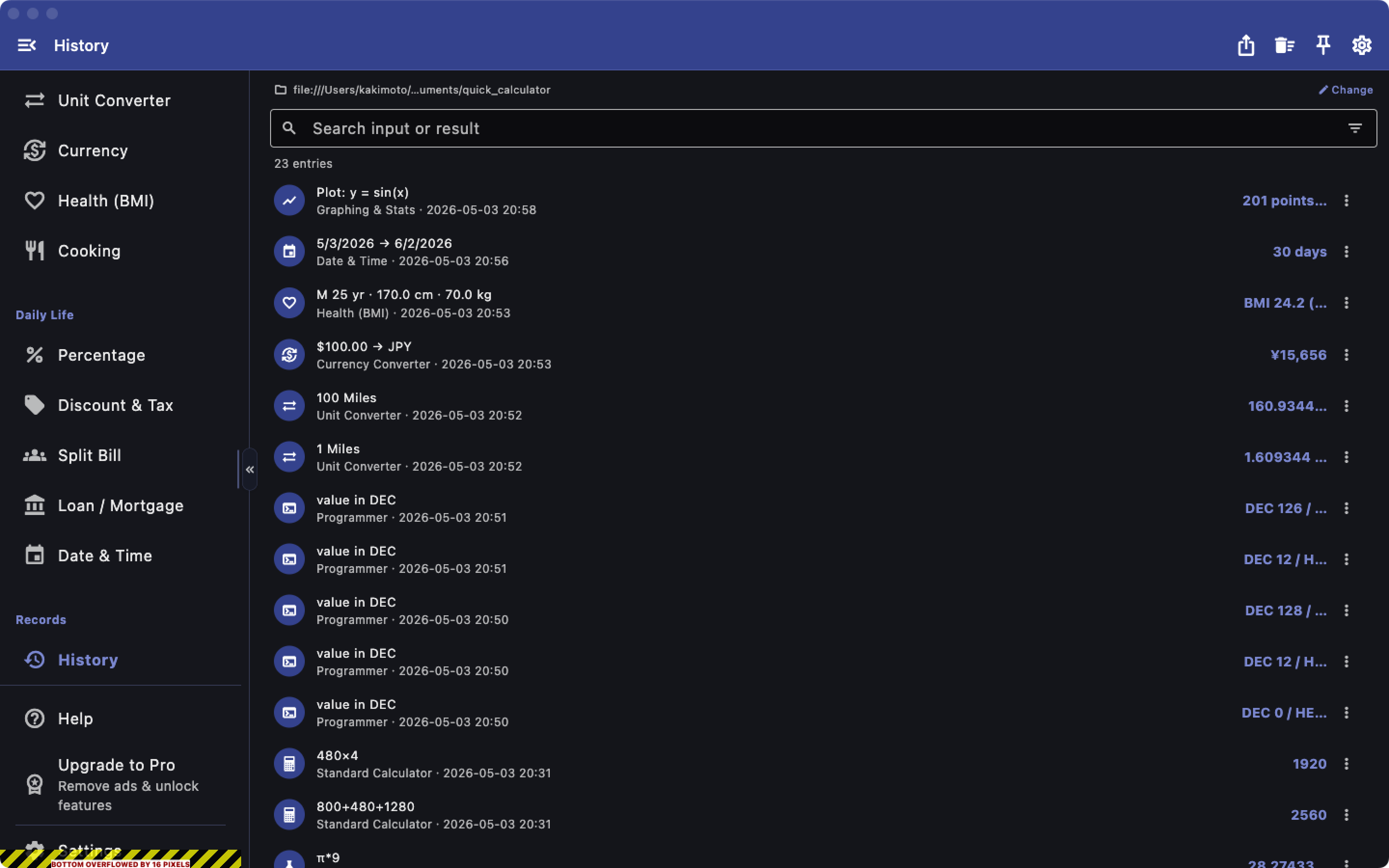Open the more menu for the DEC 126 entry
The width and height of the screenshot is (1389, 868).
coord(1346,508)
